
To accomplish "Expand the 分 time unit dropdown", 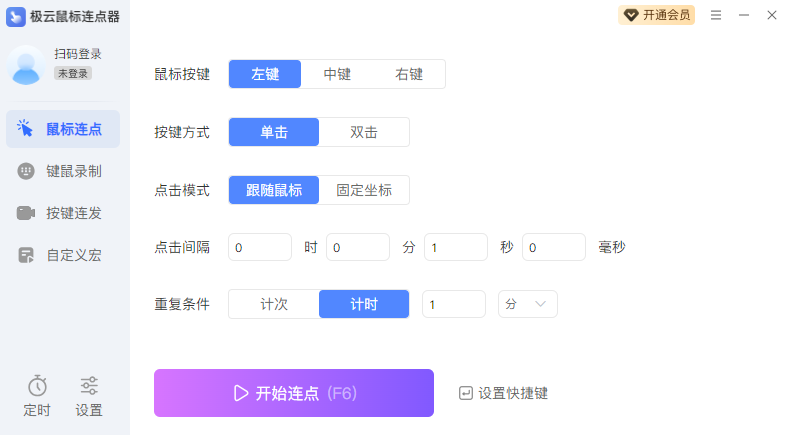I will click(528, 304).
